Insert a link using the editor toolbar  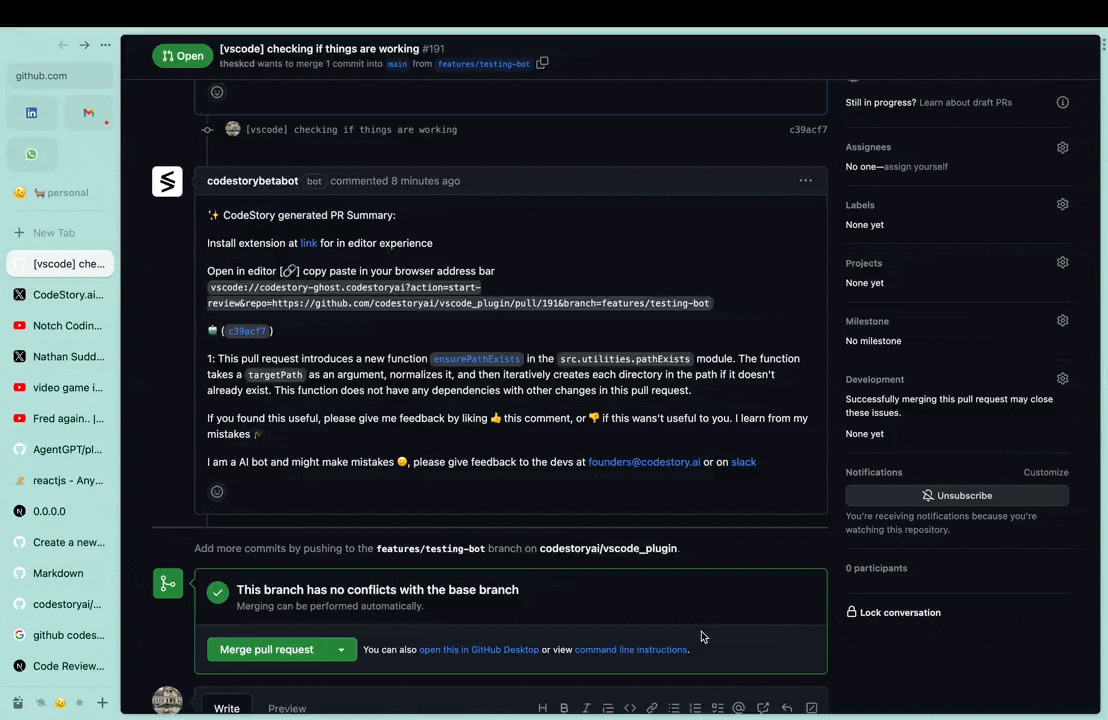[x=652, y=707]
